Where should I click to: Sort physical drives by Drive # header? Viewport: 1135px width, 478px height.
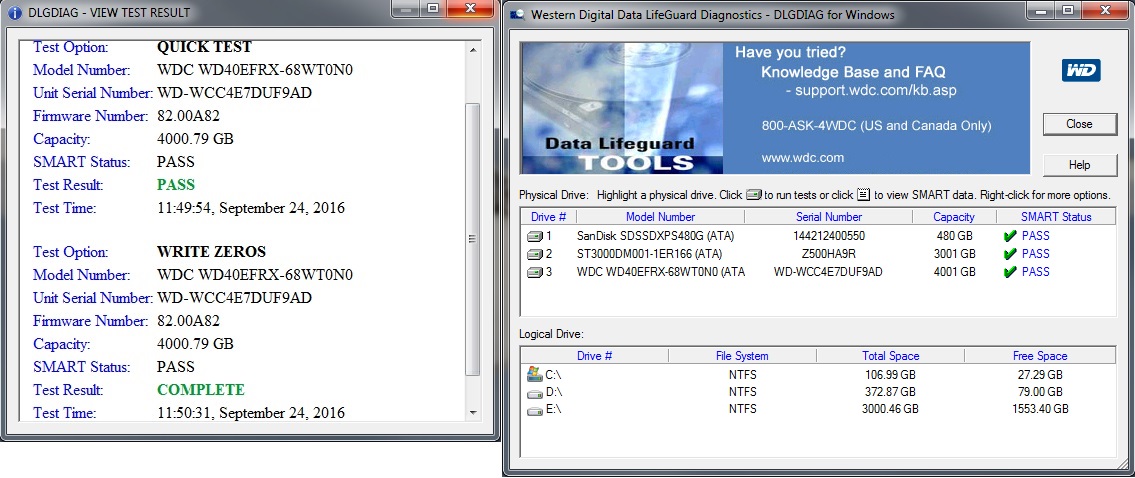tap(549, 217)
